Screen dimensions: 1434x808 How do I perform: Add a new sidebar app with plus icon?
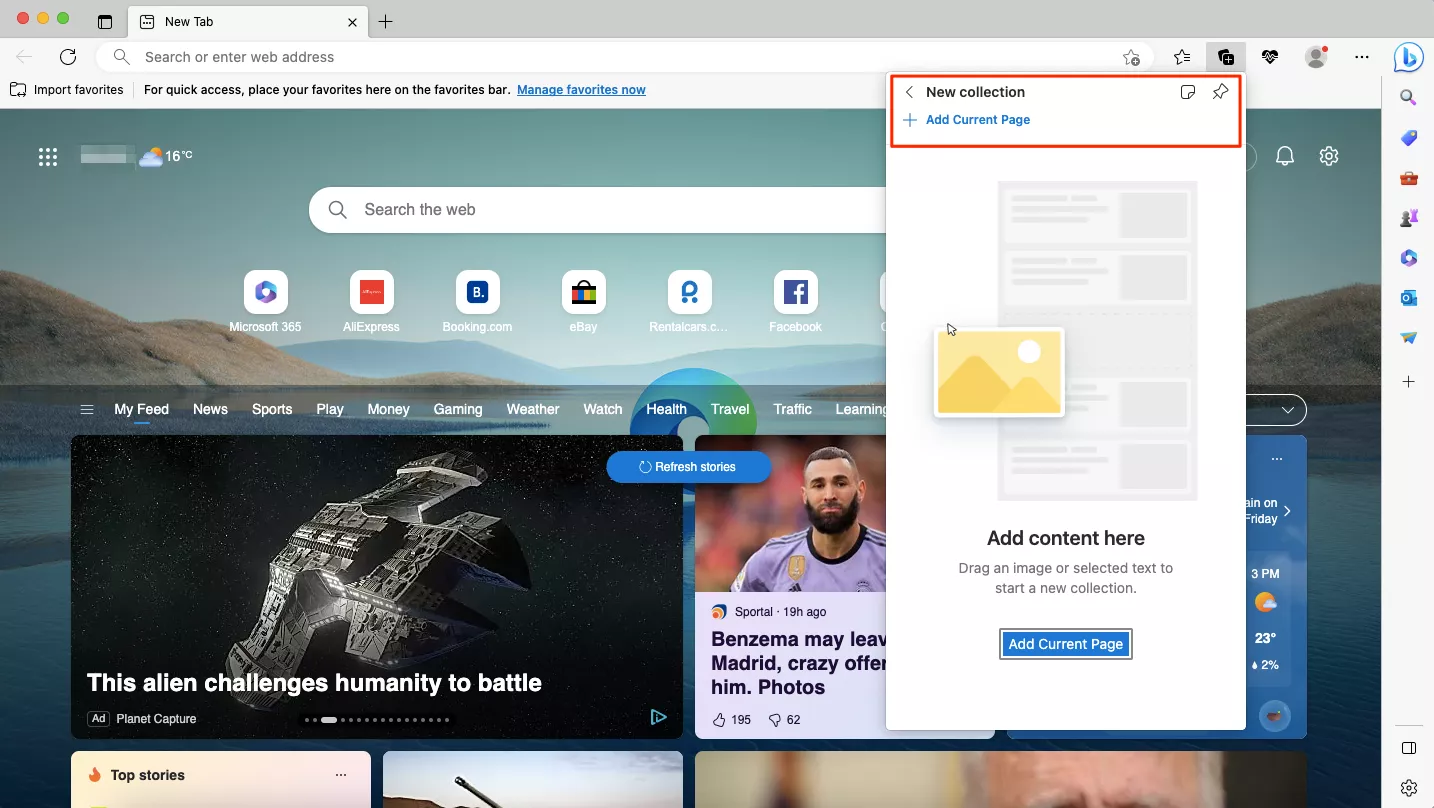pyautogui.click(x=1408, y=382)
